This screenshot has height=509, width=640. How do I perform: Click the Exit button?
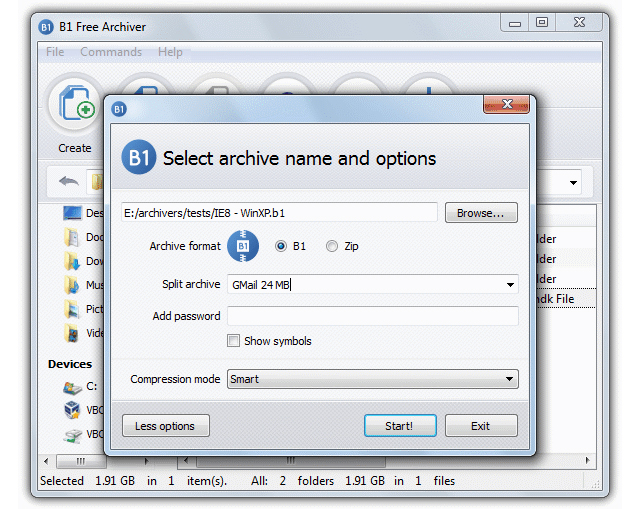481,426
